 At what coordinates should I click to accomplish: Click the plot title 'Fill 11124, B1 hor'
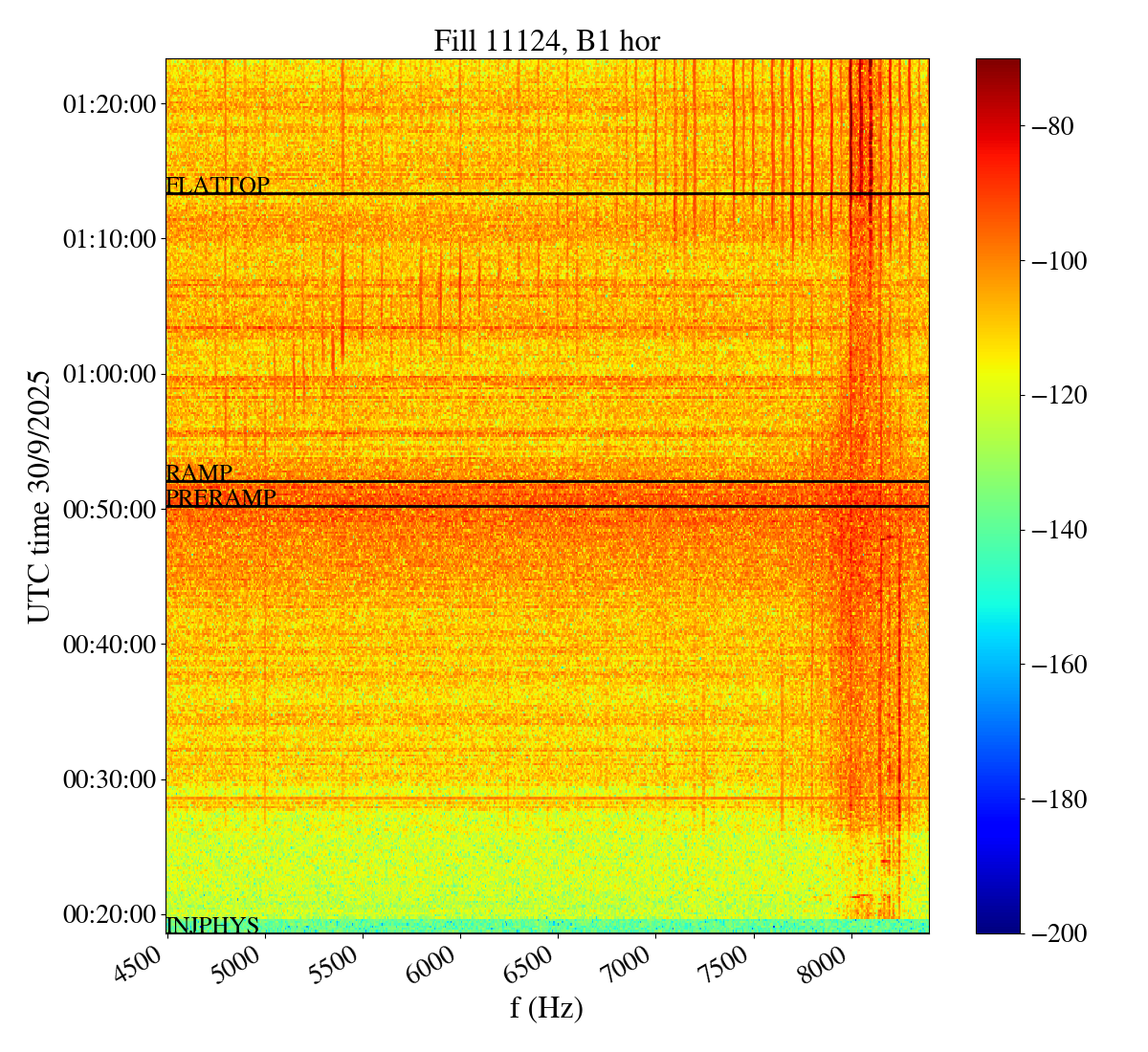click(x=546, y=41)
